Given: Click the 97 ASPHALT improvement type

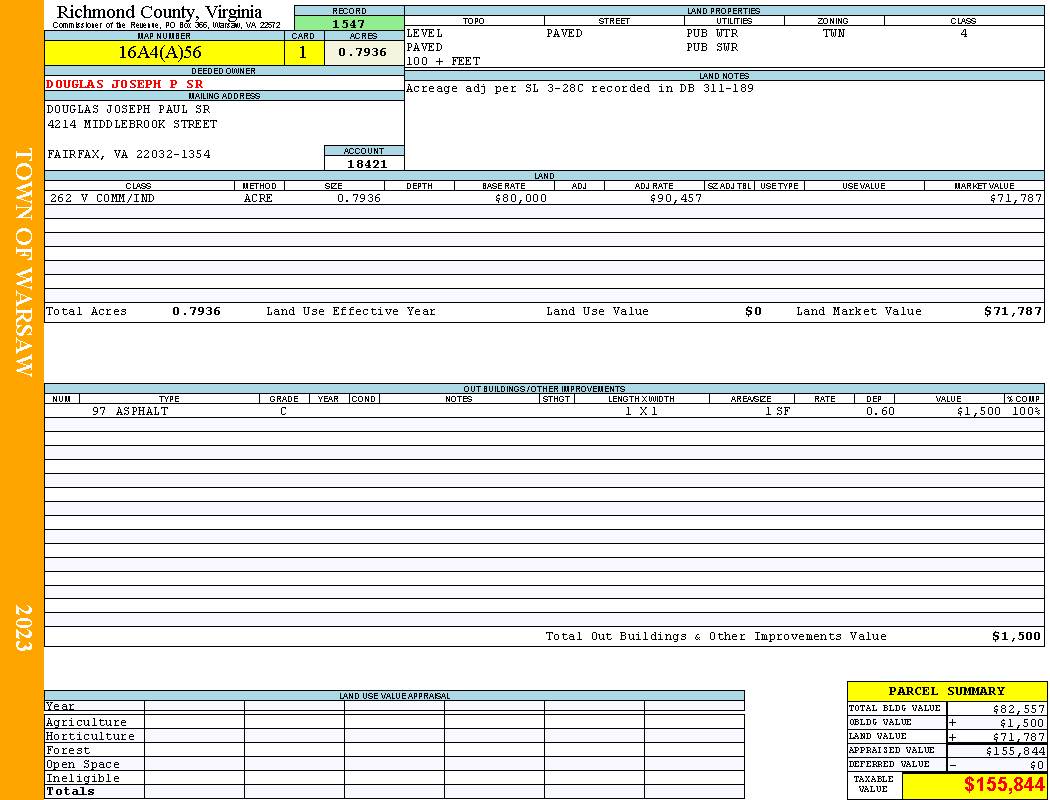Looking at the screenshot, I should pyautogui.click(x=130, y=412).
